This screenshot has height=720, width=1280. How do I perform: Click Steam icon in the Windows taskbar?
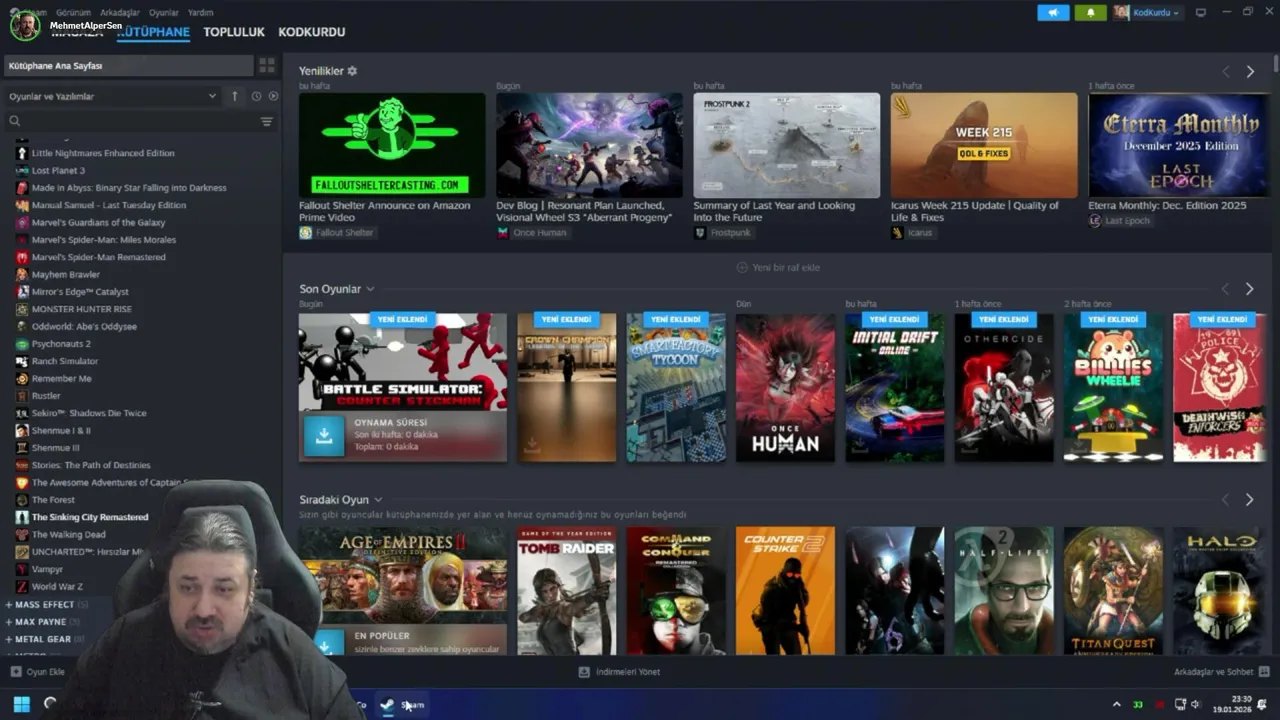click(x=387, y=704)
